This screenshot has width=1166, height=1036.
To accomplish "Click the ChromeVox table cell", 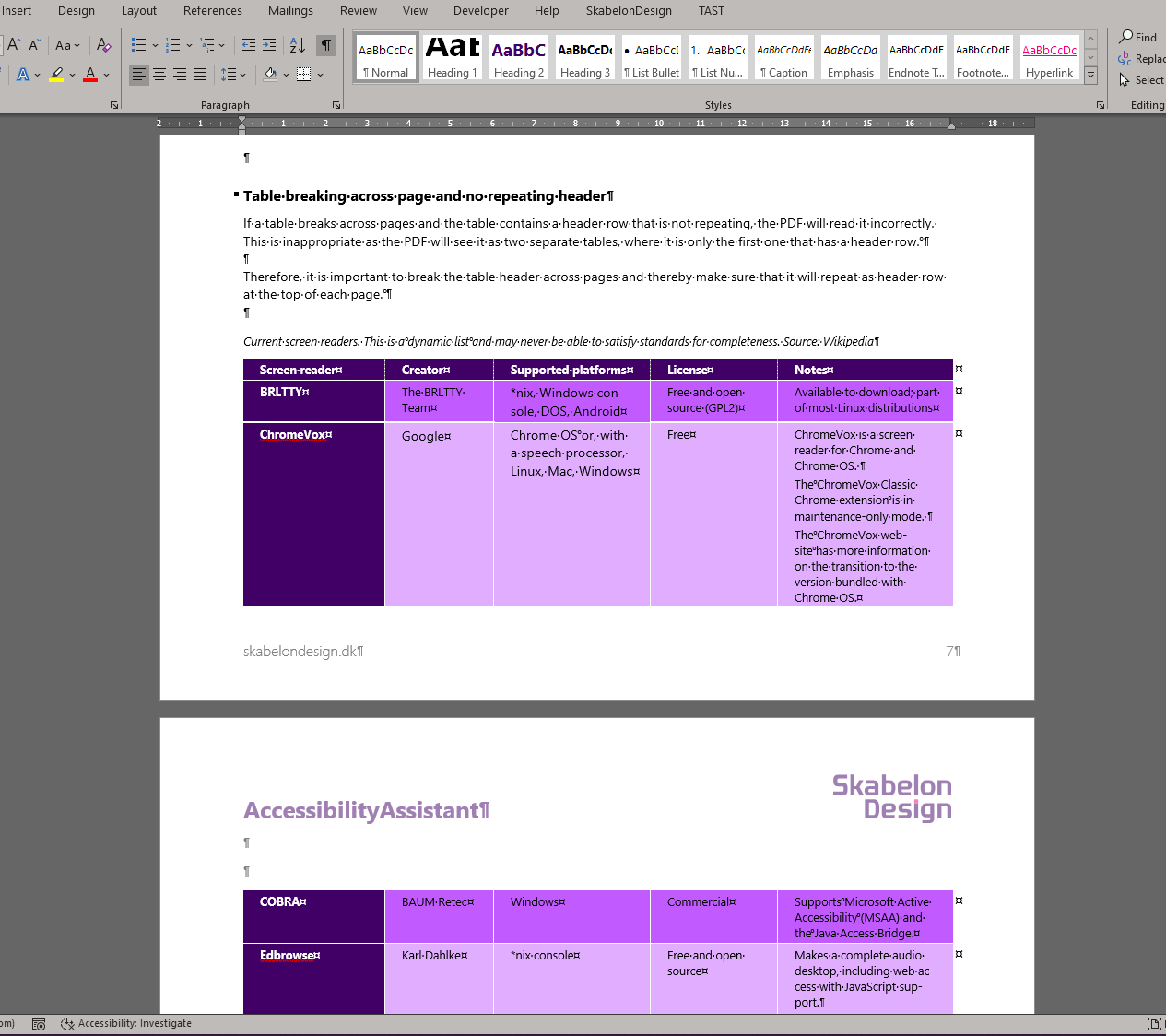I will [x=314, y=514].
